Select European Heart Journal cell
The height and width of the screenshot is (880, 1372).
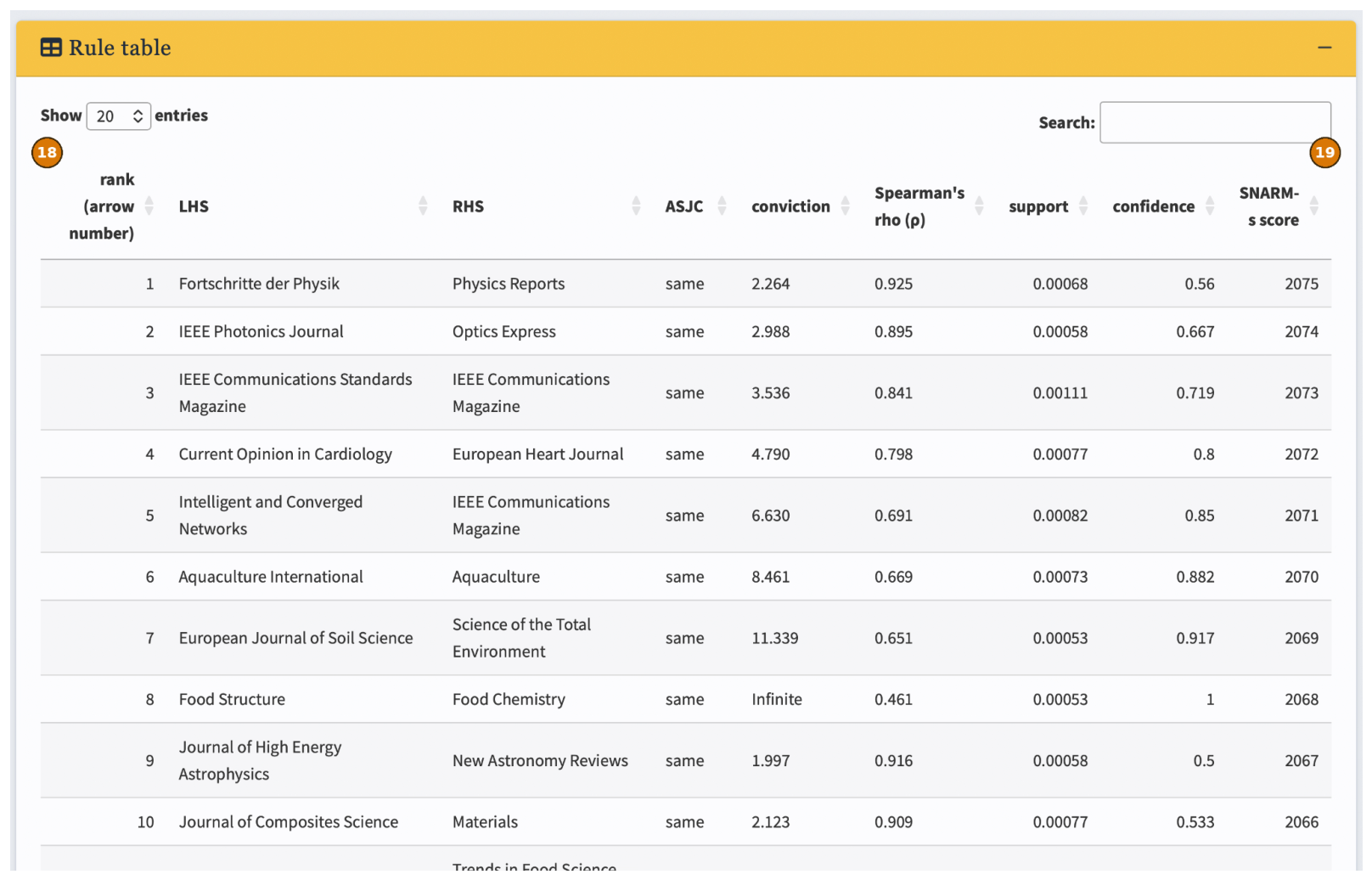(x=538, y=454)
